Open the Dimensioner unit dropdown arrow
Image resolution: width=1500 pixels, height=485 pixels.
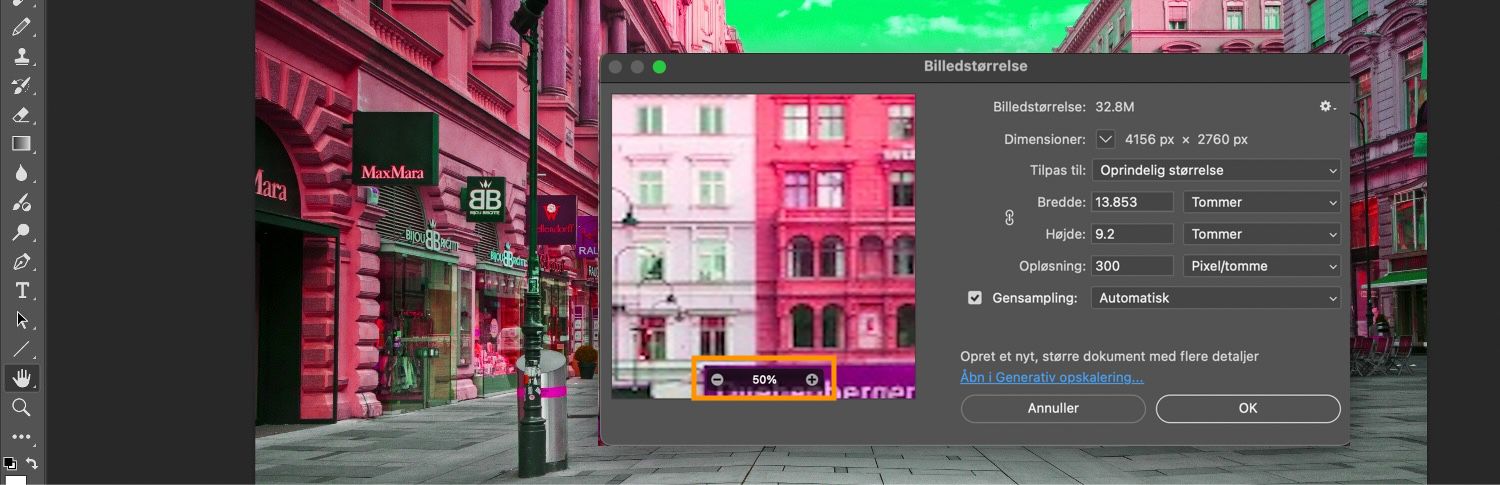1105,139
